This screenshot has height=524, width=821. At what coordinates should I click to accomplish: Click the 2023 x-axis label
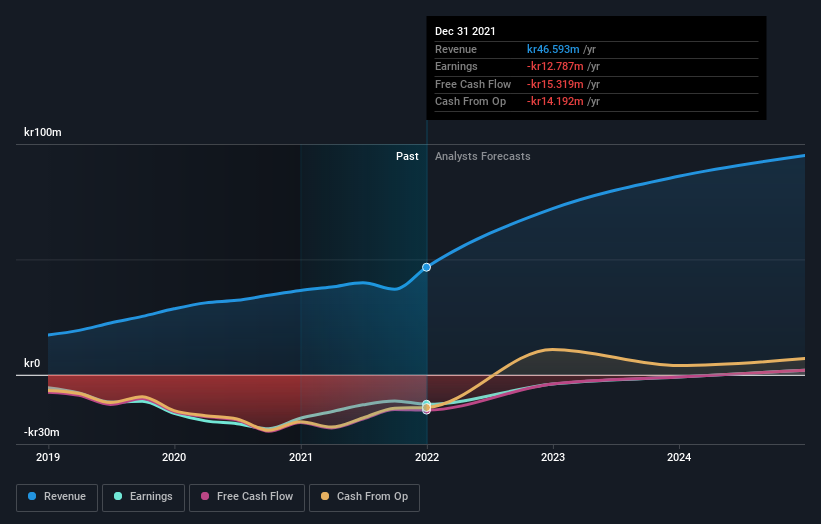(x=553, y=457)
